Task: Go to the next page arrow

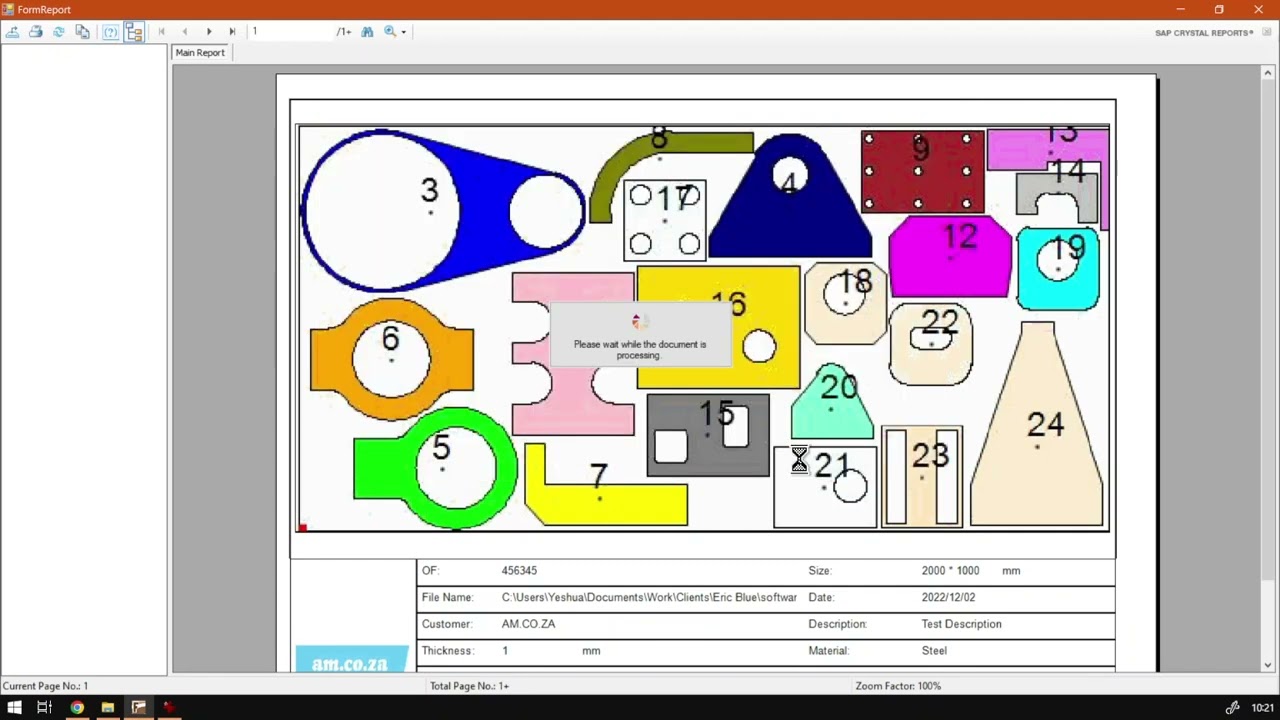Action: 209,32
